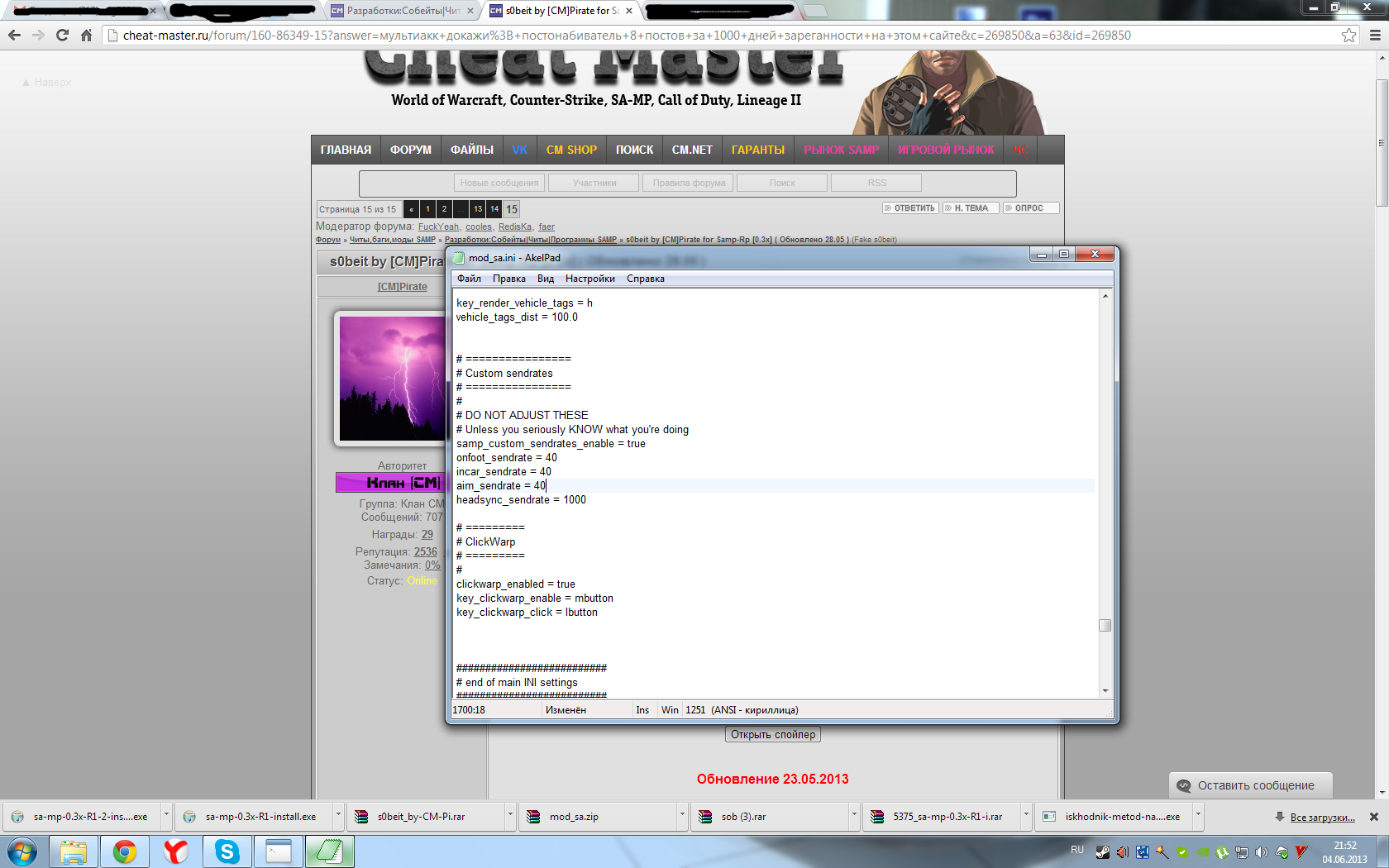
Task: Open NVIDIA tray icon
Action: click(1202, 852)
